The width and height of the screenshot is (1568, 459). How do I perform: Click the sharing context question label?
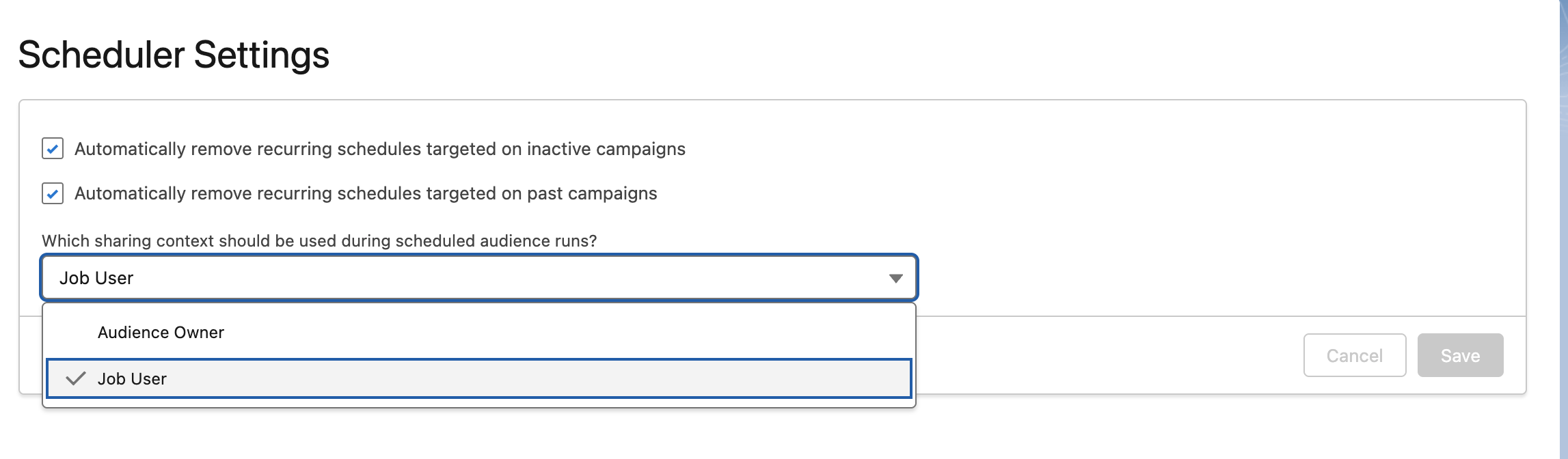319,241
